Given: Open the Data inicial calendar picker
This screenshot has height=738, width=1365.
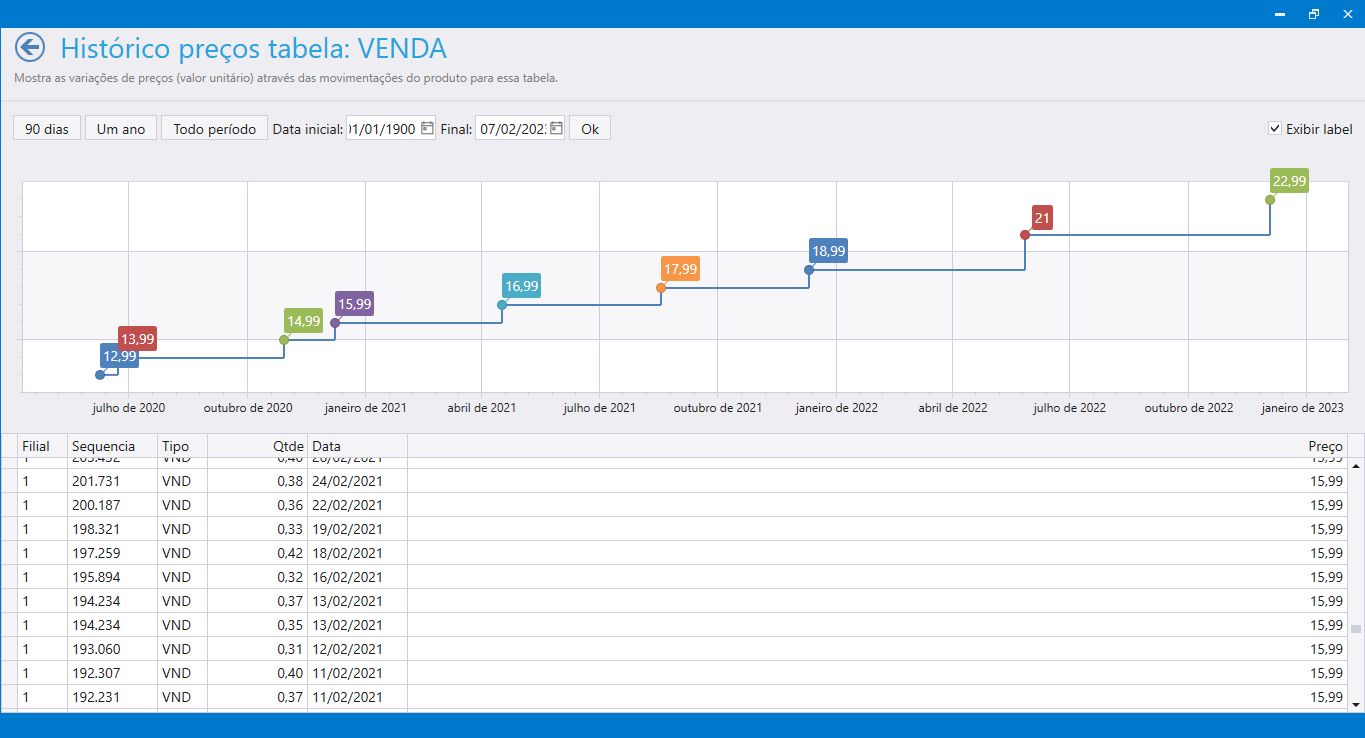Looking at the screenshot, I should click(427, 128).
